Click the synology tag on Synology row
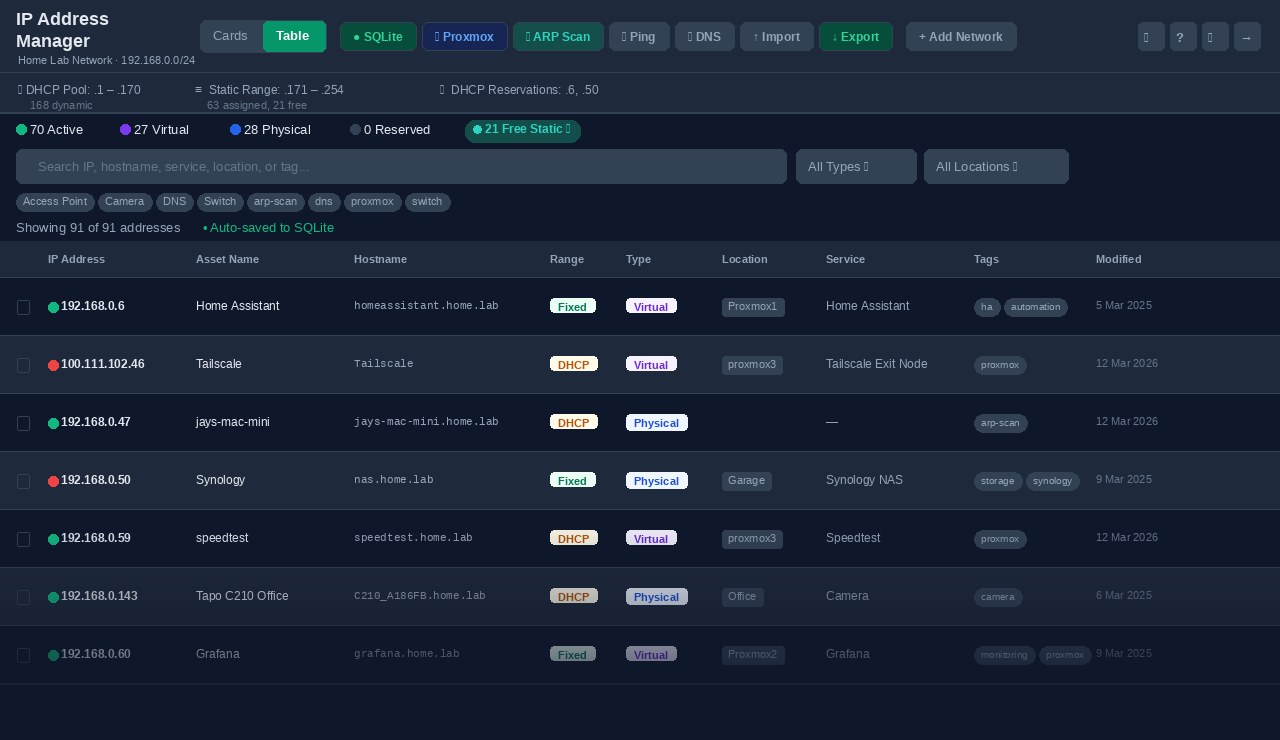Image resolution: width=1280 pixels, height=740 pixels. 1053,481
